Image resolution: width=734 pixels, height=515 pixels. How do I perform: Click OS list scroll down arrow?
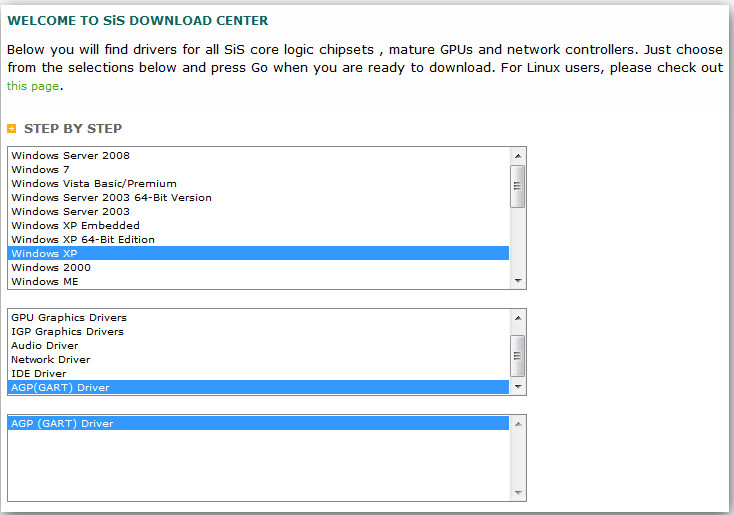pos(518,281)
